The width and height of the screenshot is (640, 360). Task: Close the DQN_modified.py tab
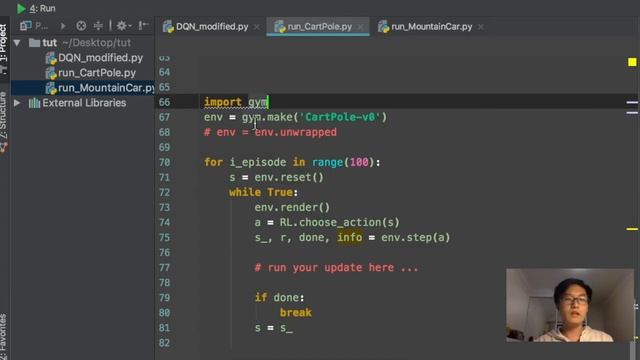click(x=257, y=27)
